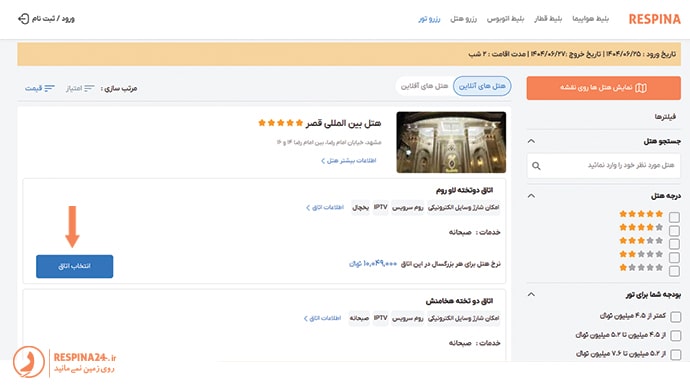
Task: Collapse the درجه هتل section
Action: 531,196
